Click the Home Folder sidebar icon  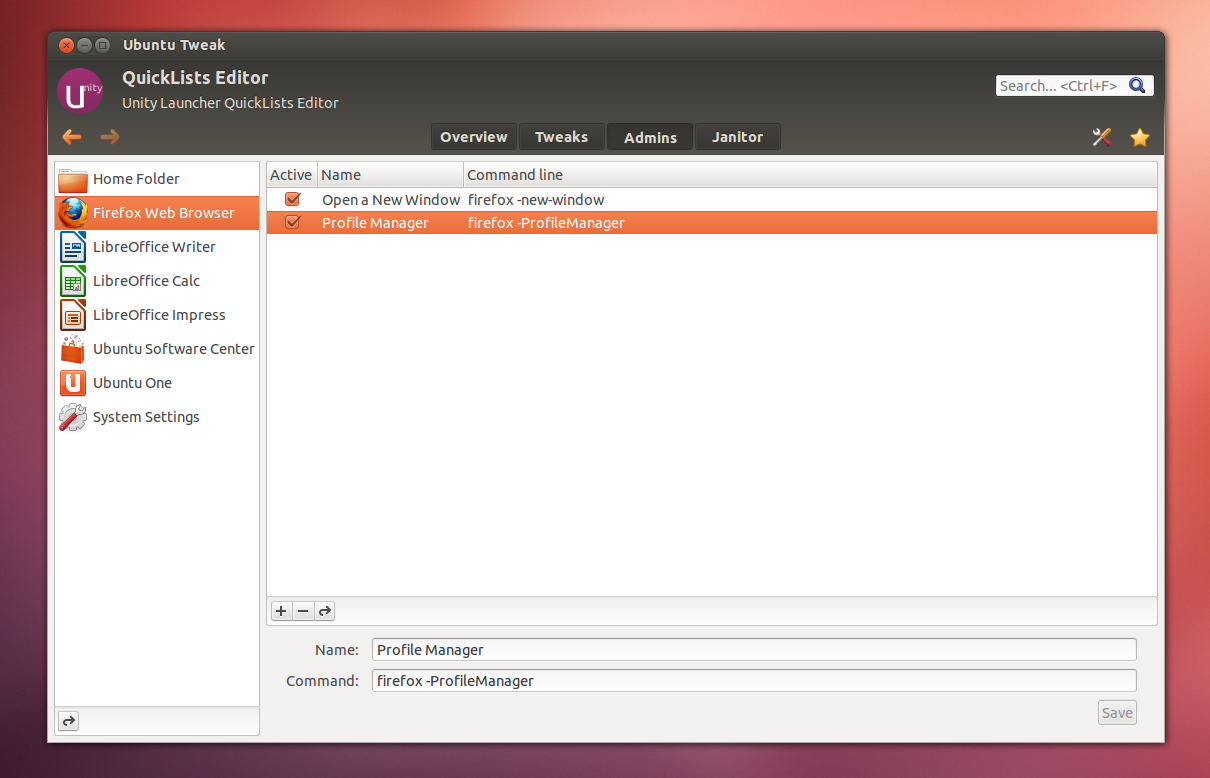point(72,179)
